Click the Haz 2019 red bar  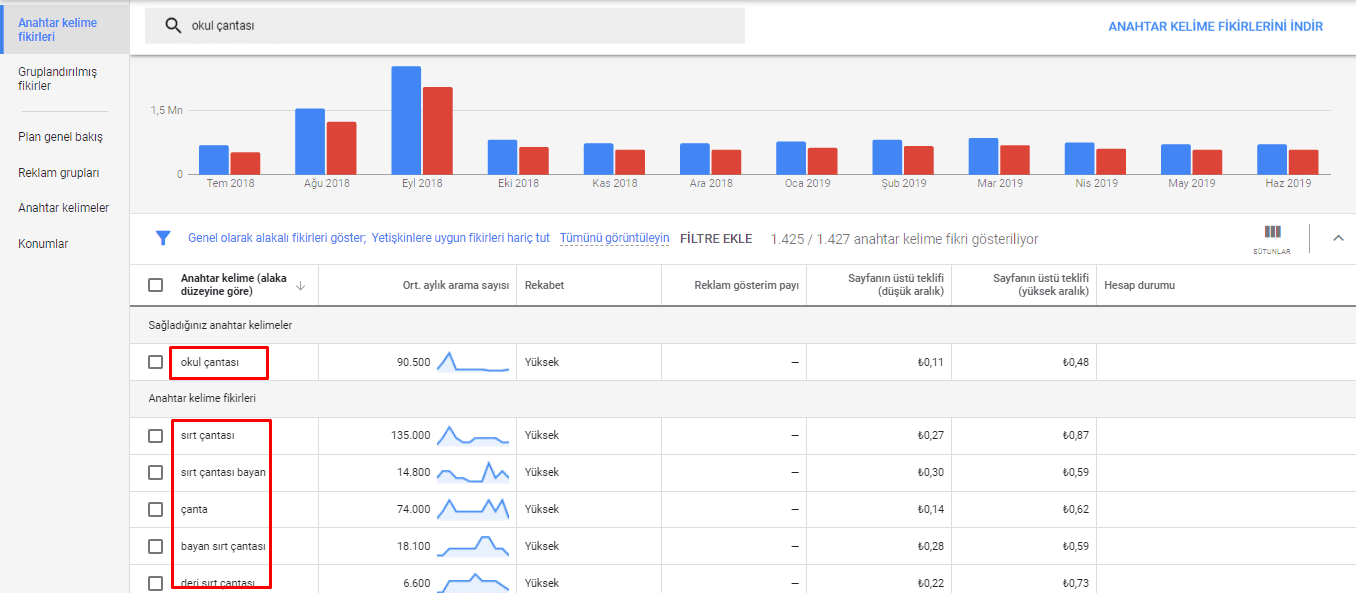1303,162
